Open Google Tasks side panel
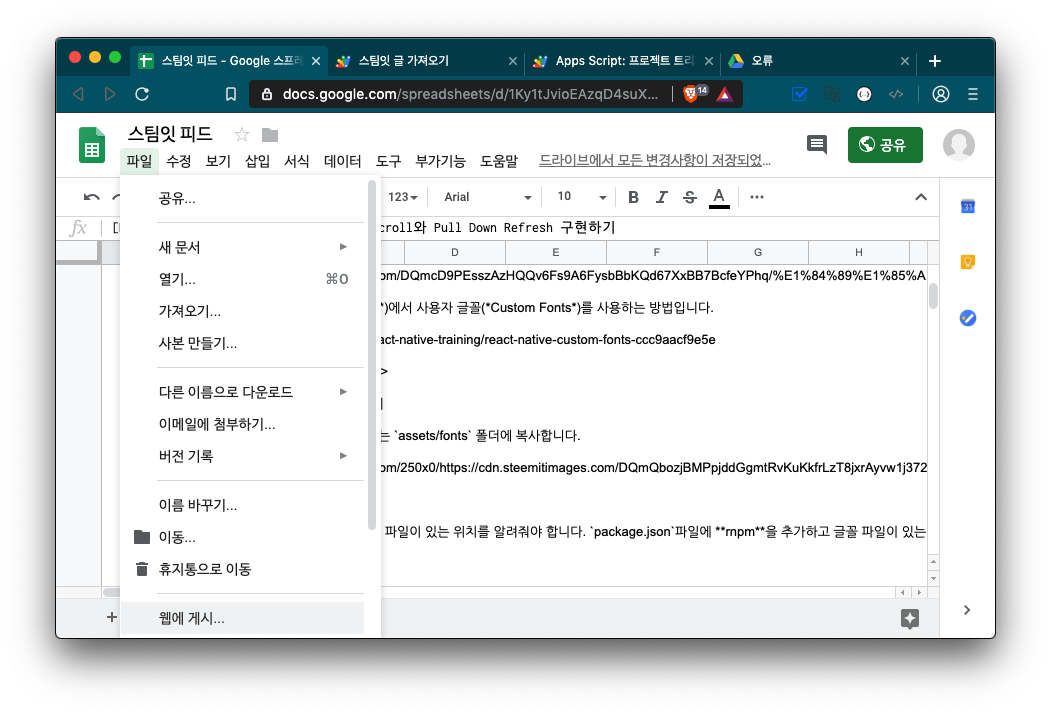The height and width of the screenshot is (712, 1051). (967, 318)
